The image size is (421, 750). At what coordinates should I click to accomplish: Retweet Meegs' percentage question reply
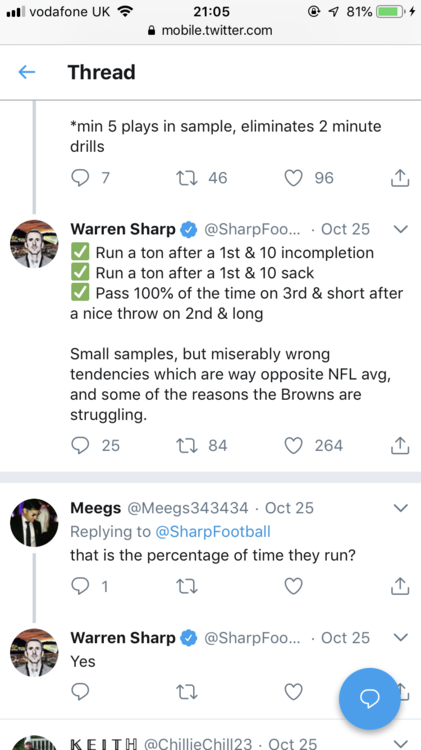187,586
